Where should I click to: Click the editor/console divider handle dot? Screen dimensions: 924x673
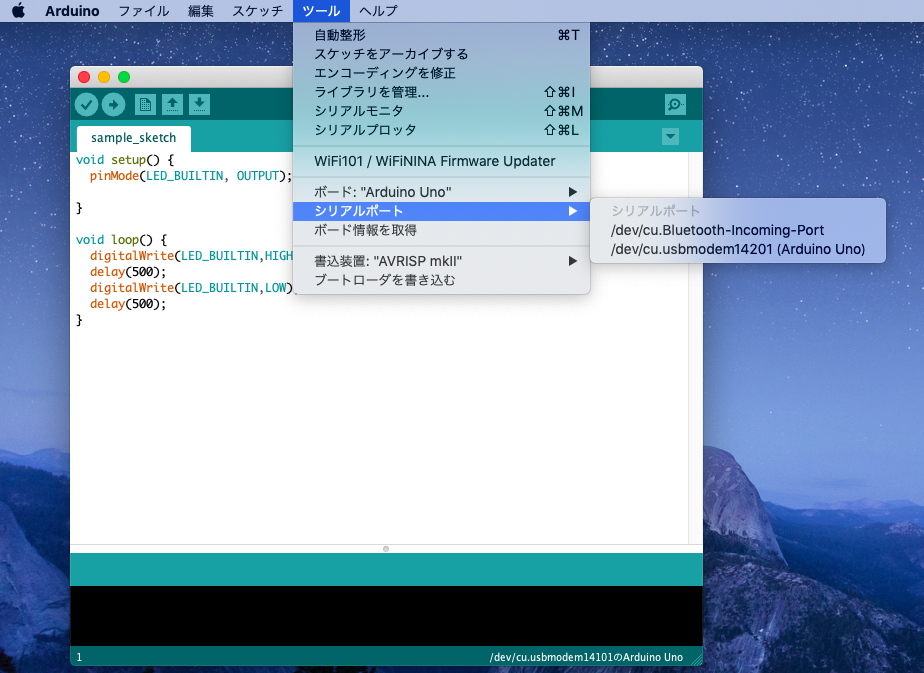[386, 549]
